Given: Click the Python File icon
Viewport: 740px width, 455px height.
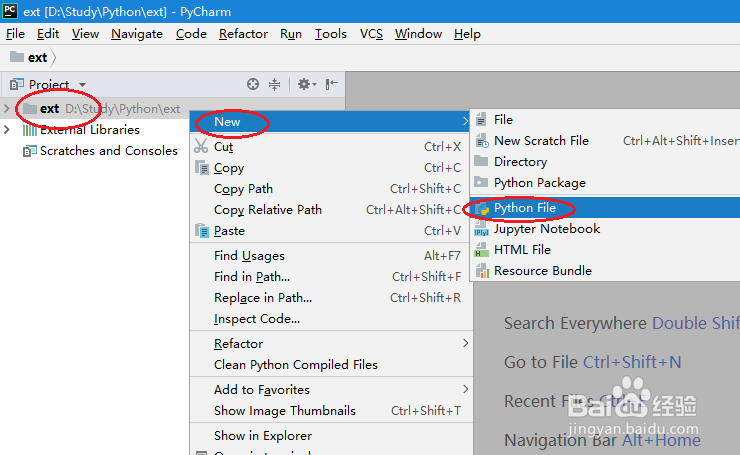Looking at the screenshot, I should pyautogui.click(x=482, y=208).
